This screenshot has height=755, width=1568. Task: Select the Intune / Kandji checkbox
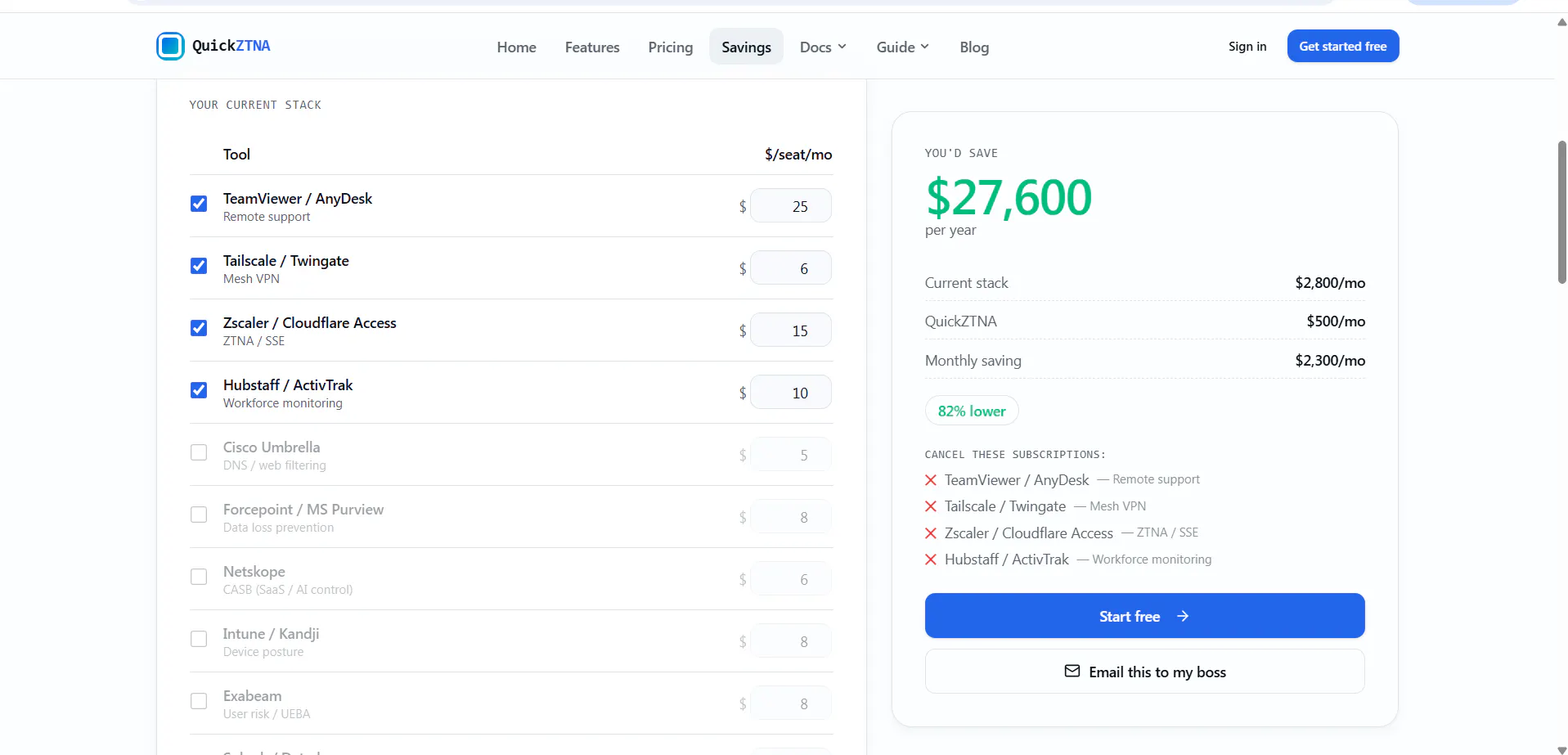pyautogui.click(x=199, y=639)
